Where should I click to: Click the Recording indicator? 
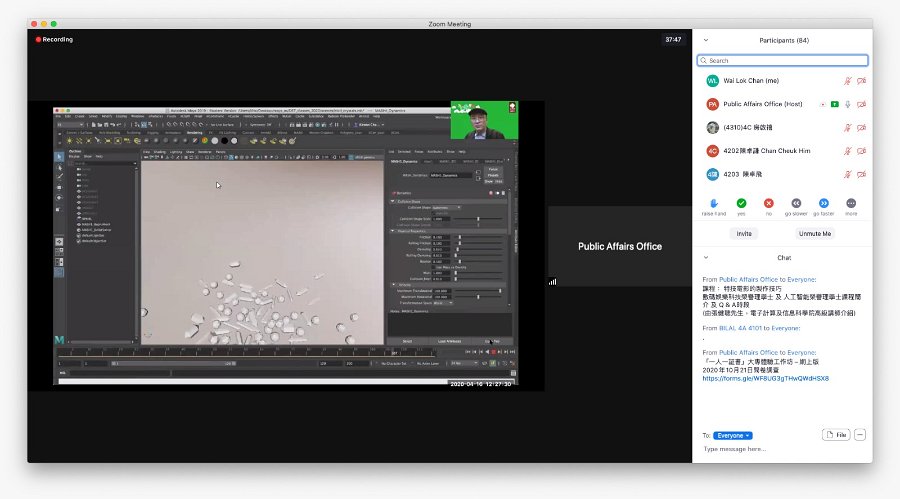tap(55, 40)
